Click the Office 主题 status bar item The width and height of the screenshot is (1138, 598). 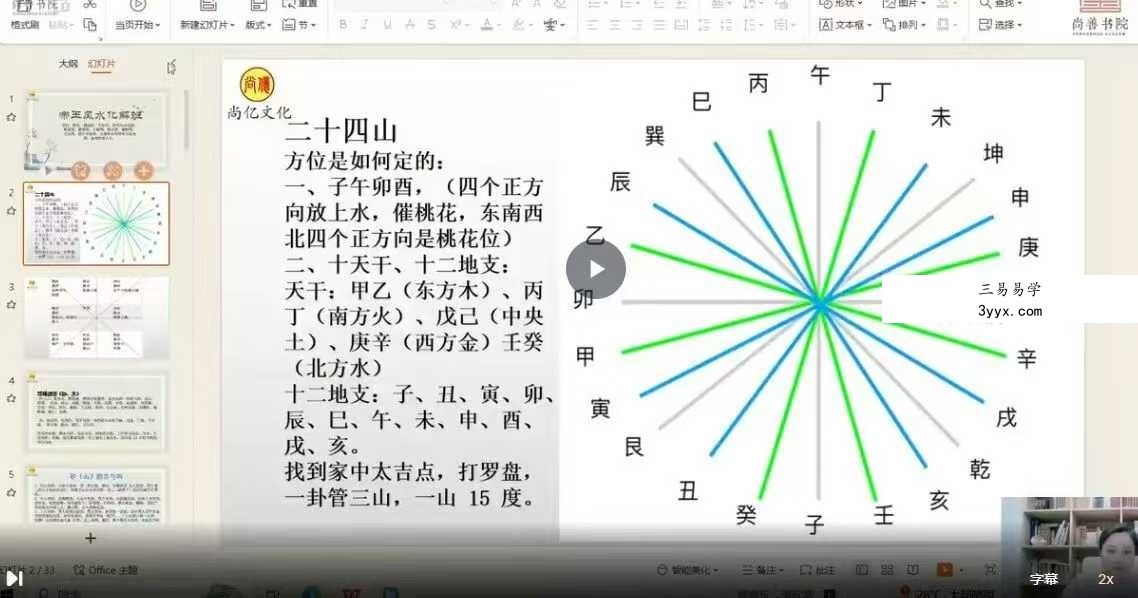106,570
